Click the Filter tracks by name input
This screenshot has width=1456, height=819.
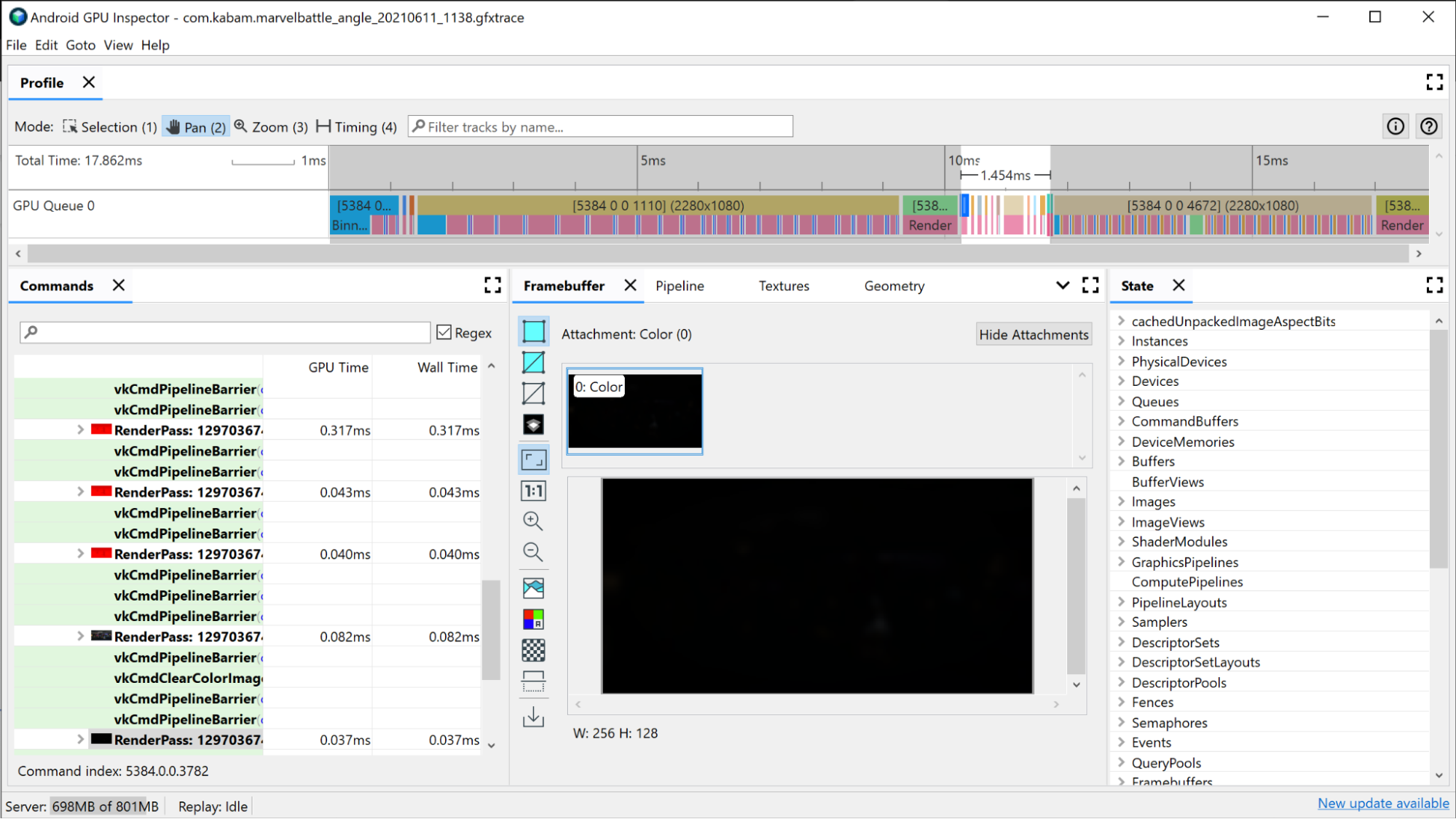[602, 126]
